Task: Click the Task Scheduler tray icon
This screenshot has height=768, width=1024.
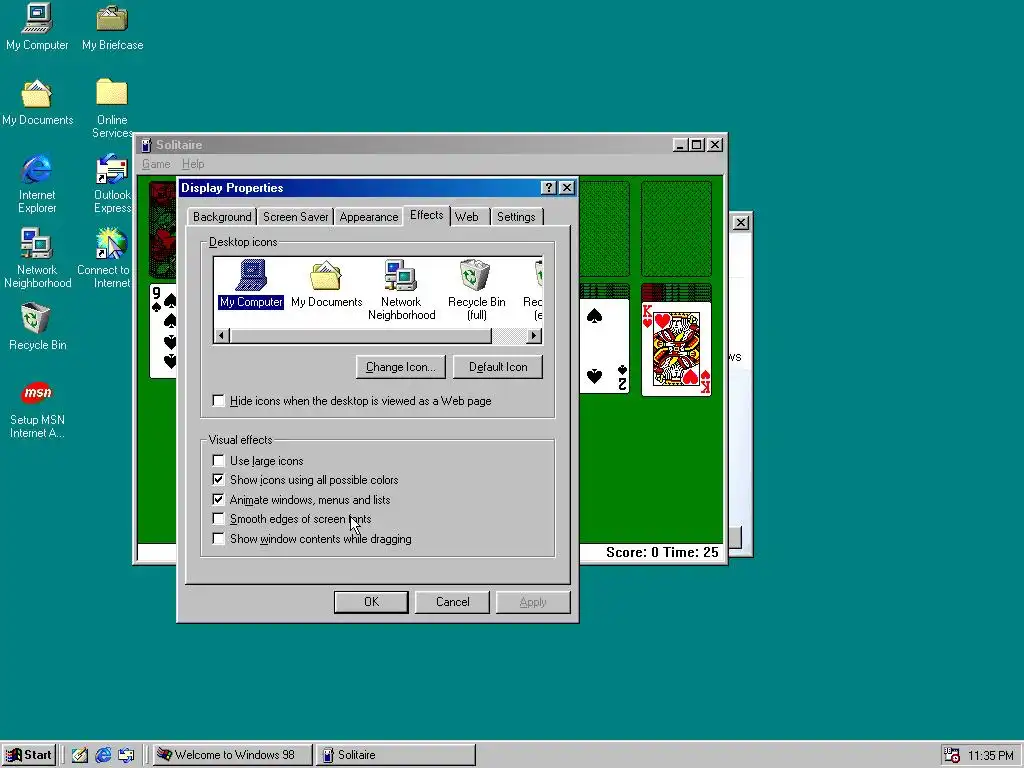Action: click(x=952, y=755)
